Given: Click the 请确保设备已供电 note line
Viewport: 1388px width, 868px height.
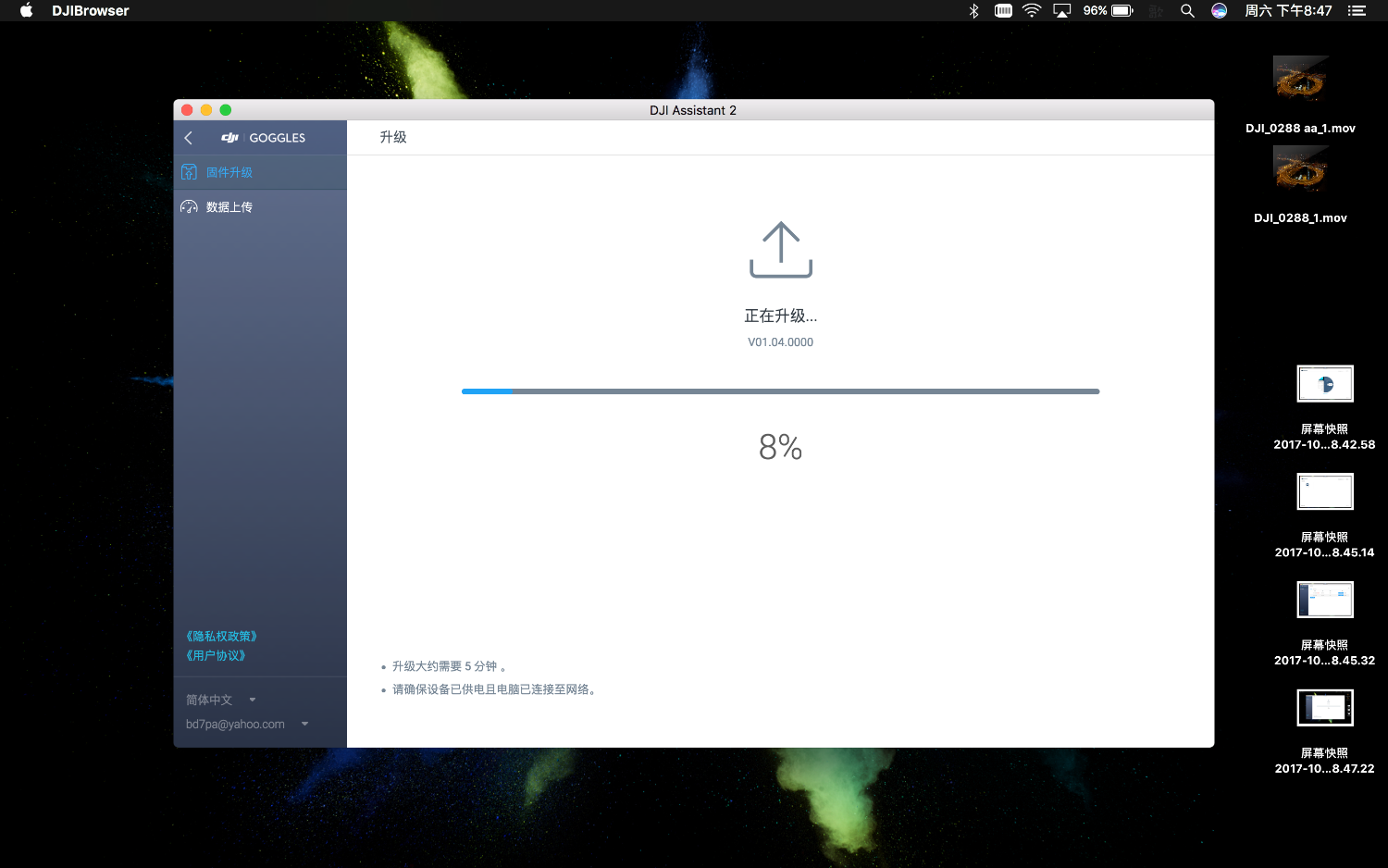Looking at the screenshot, I should pyautogui.click(x=496, y=689).
